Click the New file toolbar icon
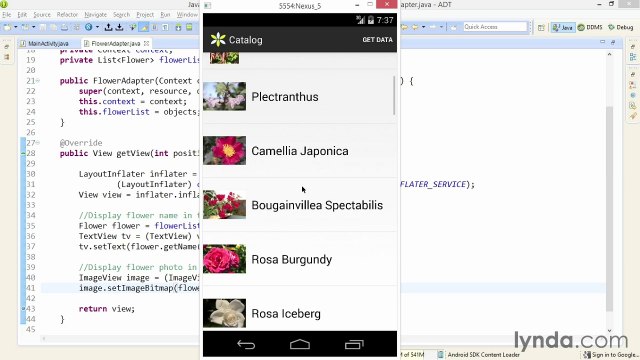This screenshot has height=360, width=640. pyautogui.click(x=7, y=27)
